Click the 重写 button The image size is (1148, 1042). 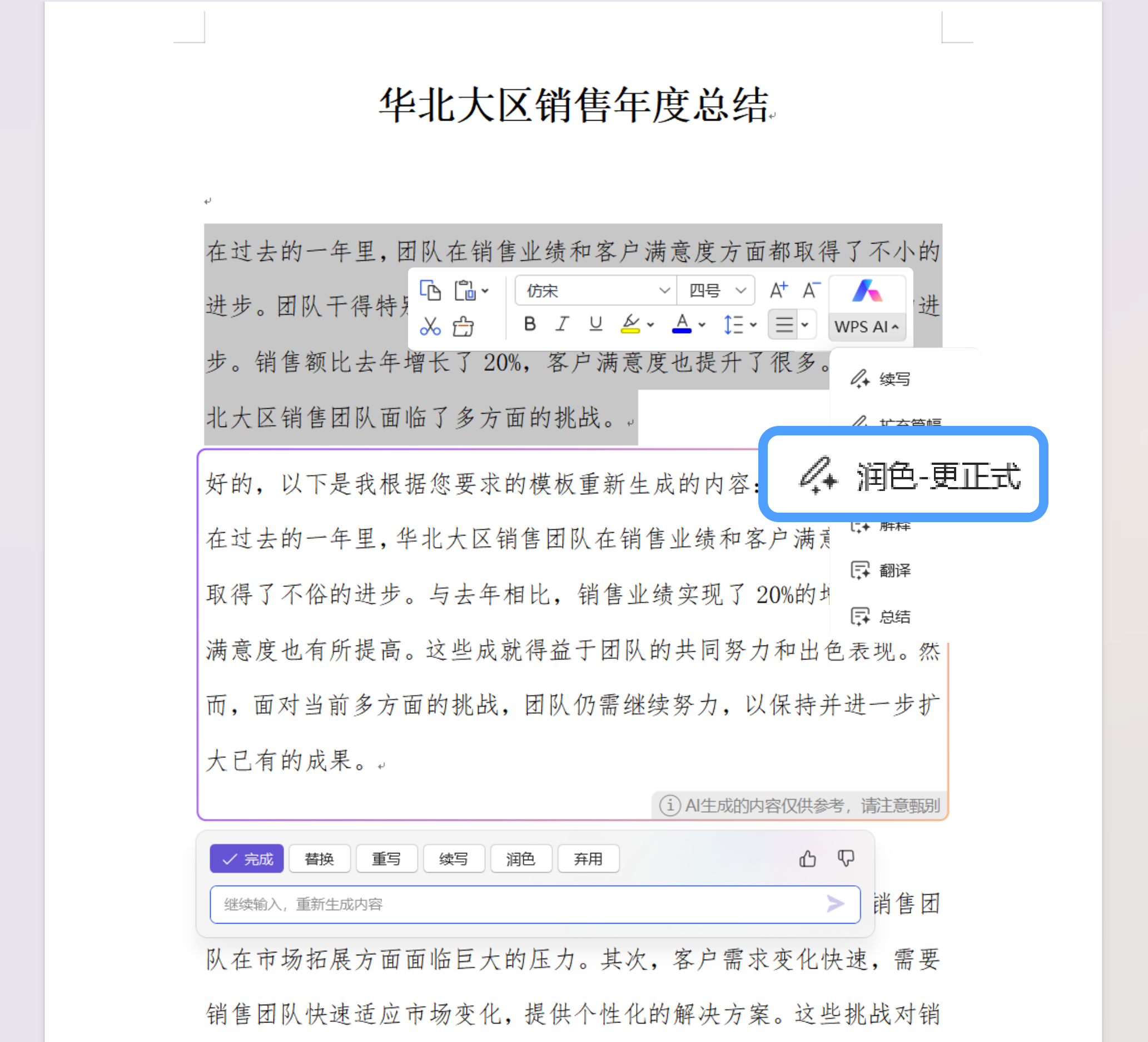coord(387,859)
